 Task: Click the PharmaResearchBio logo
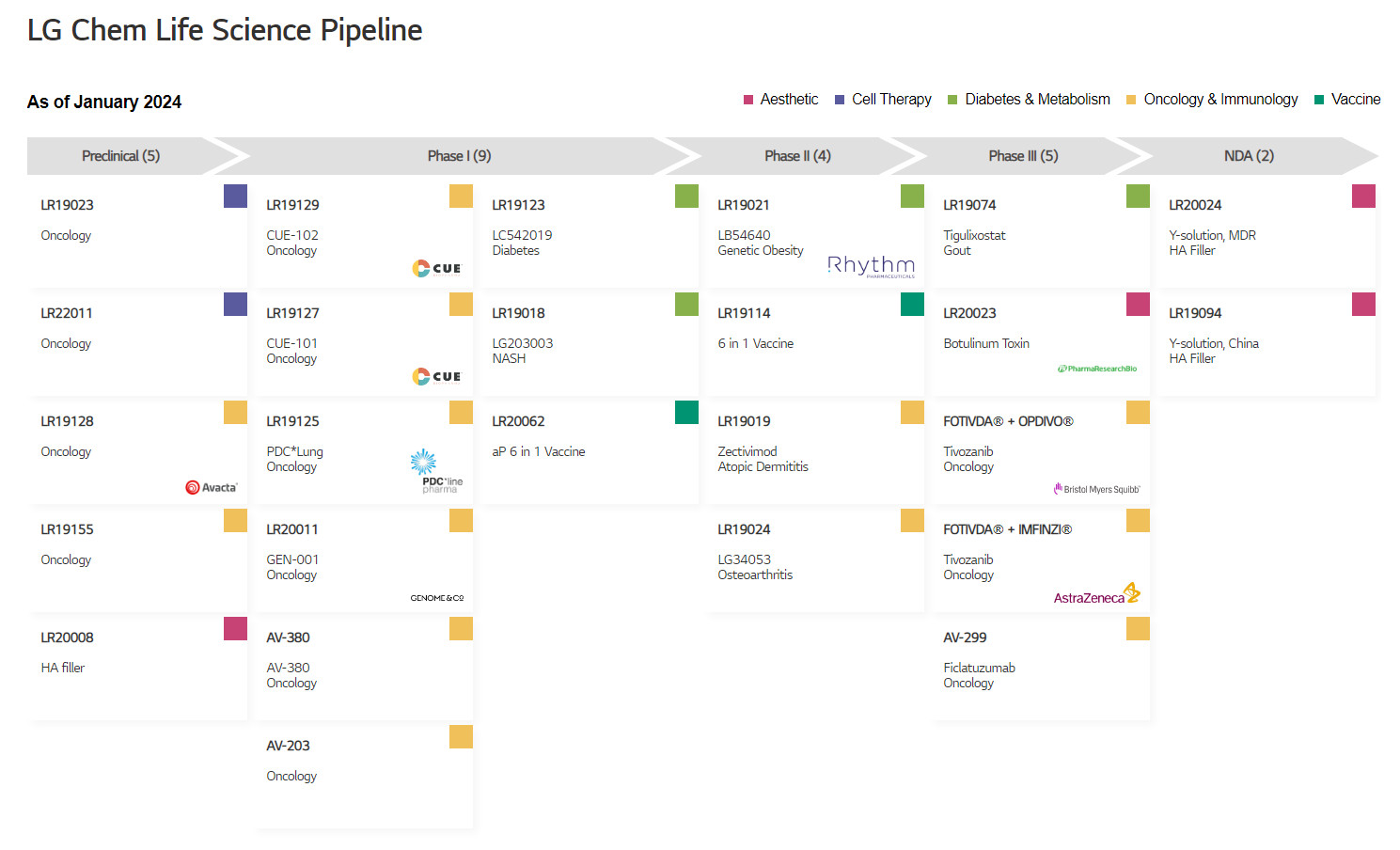(1096, 369)
